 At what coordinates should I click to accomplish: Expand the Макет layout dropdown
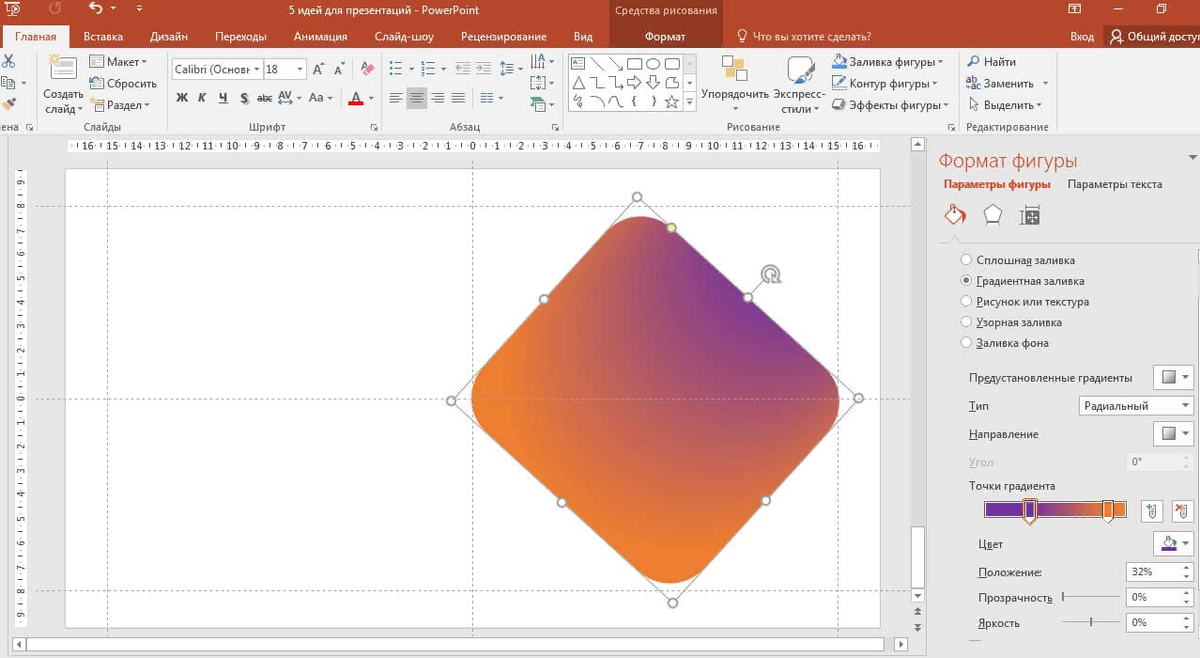pyautogui.click(x=119, y=62)
